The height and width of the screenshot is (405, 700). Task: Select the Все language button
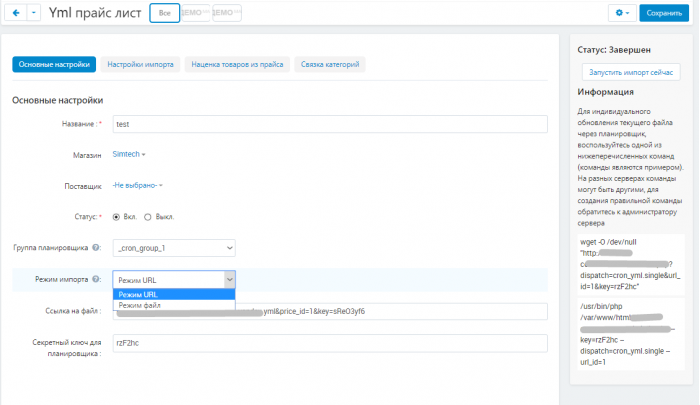click(x=165, y=13)
